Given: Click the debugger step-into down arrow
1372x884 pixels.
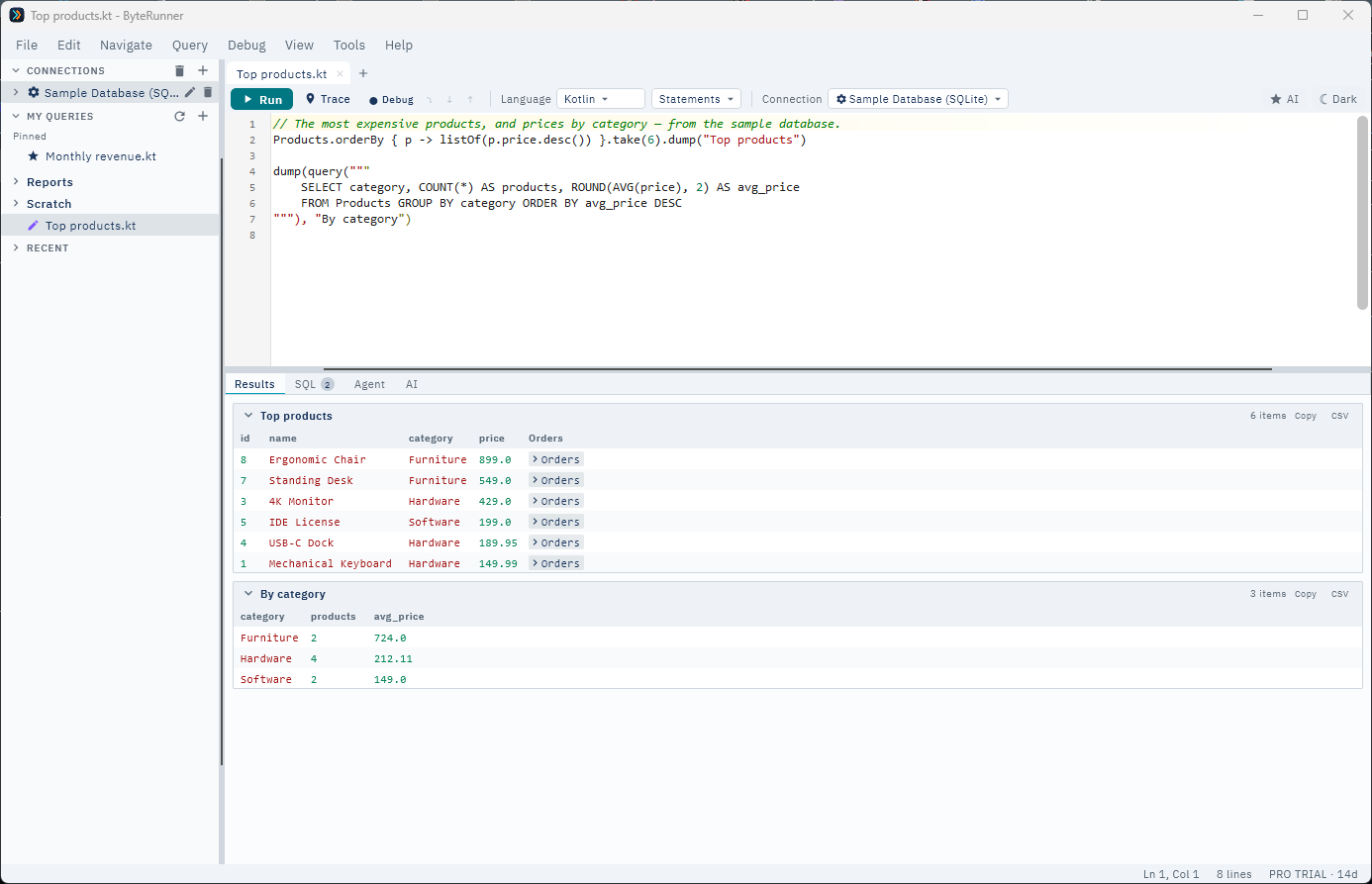Looking at the screenshot, I should tap(449, 99).
